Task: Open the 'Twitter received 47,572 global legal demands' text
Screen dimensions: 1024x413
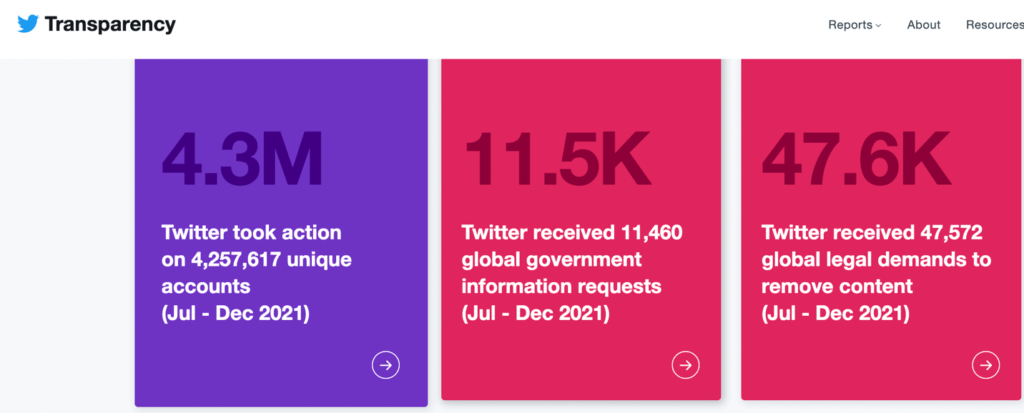Action: coord(876,259)
